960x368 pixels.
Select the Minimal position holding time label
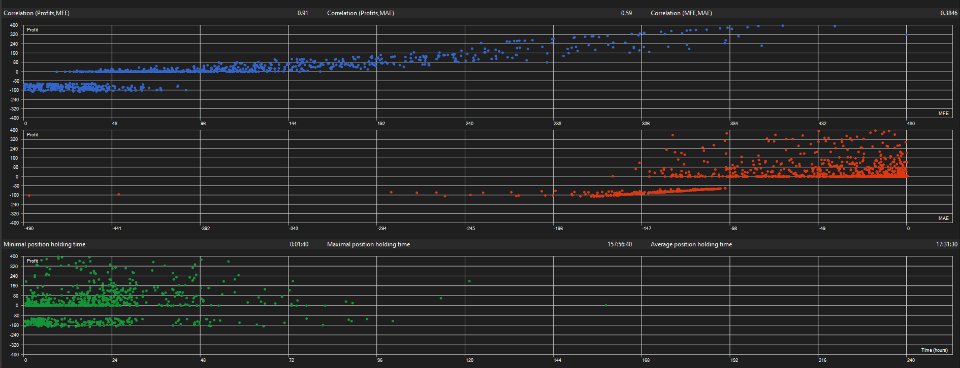click(x=45, y=244)
